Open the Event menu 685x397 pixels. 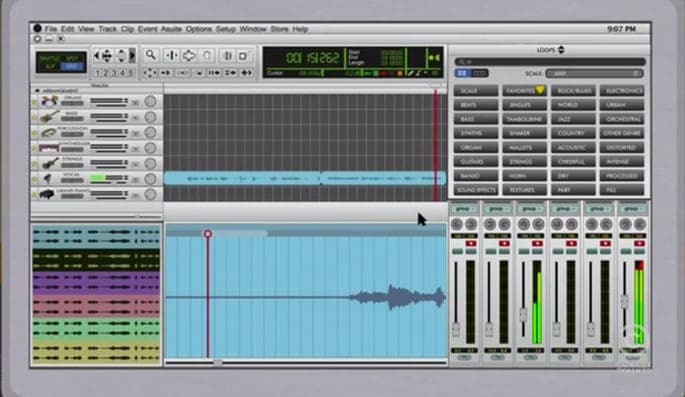click(x=147, y=29)
